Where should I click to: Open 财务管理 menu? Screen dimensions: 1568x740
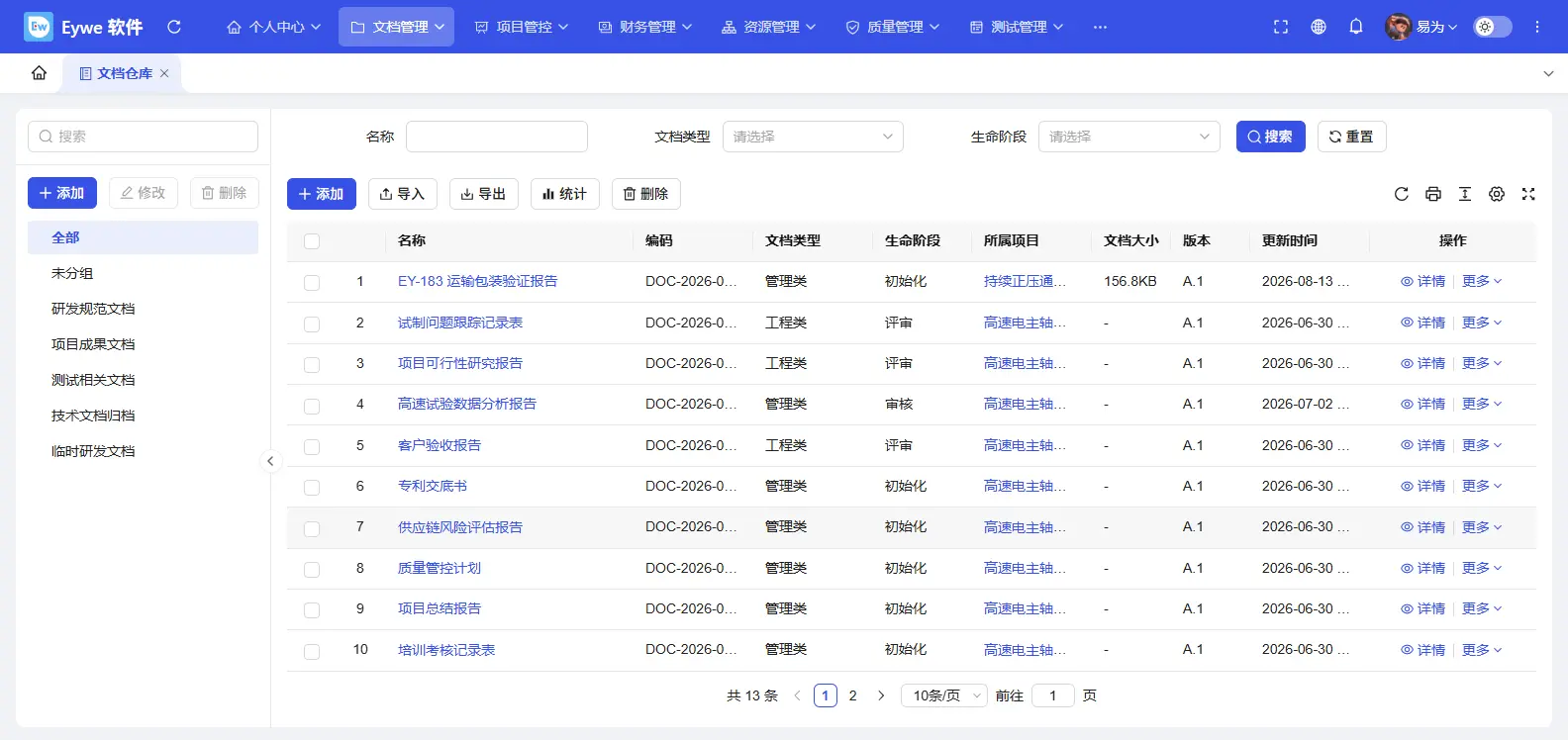(x=645, y=27)
